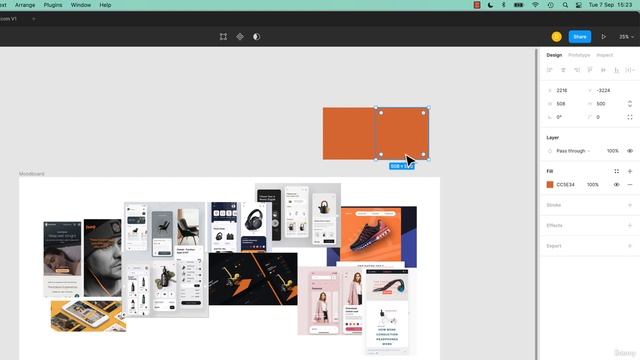Click the Do Not Disturb moon icon

click(490, 5)
